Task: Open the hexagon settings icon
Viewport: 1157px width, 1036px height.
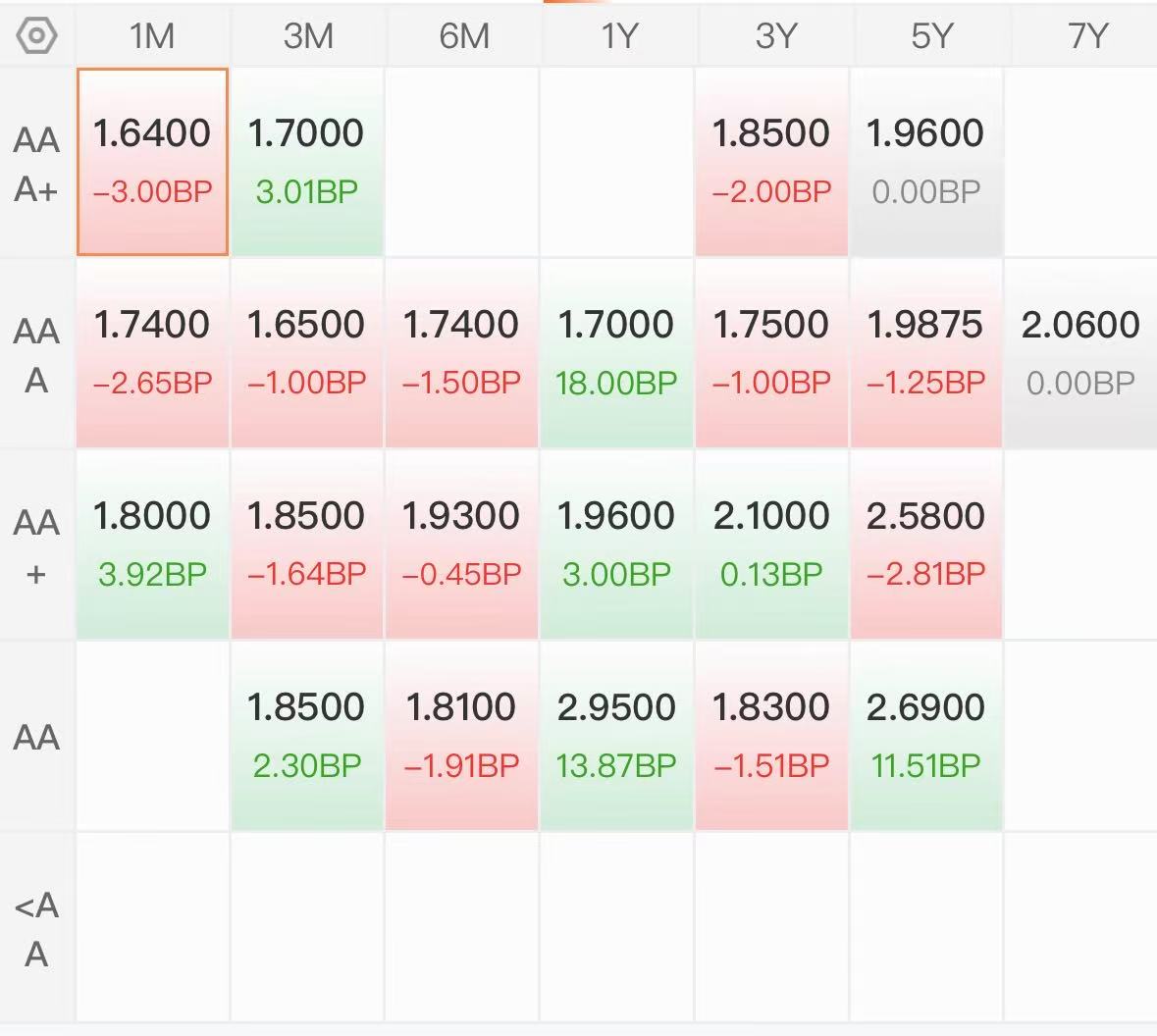Action: [36, 35]
